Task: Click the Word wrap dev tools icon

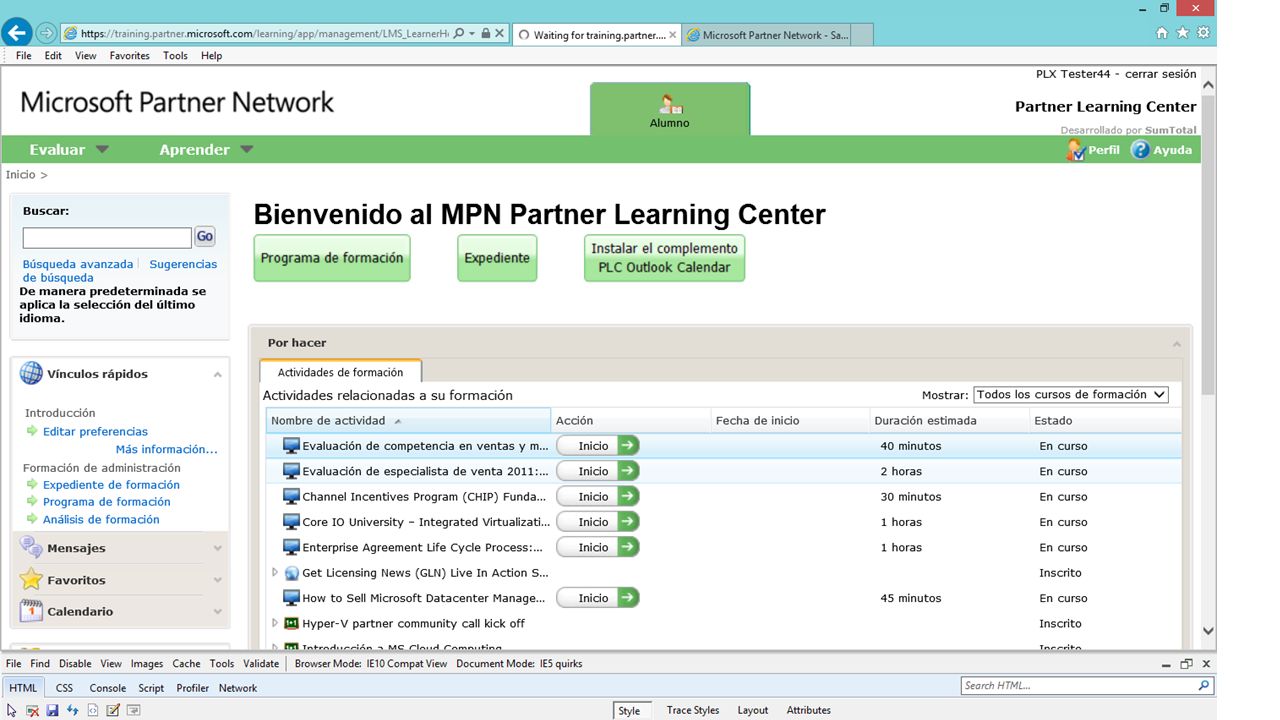Action: 133,710
